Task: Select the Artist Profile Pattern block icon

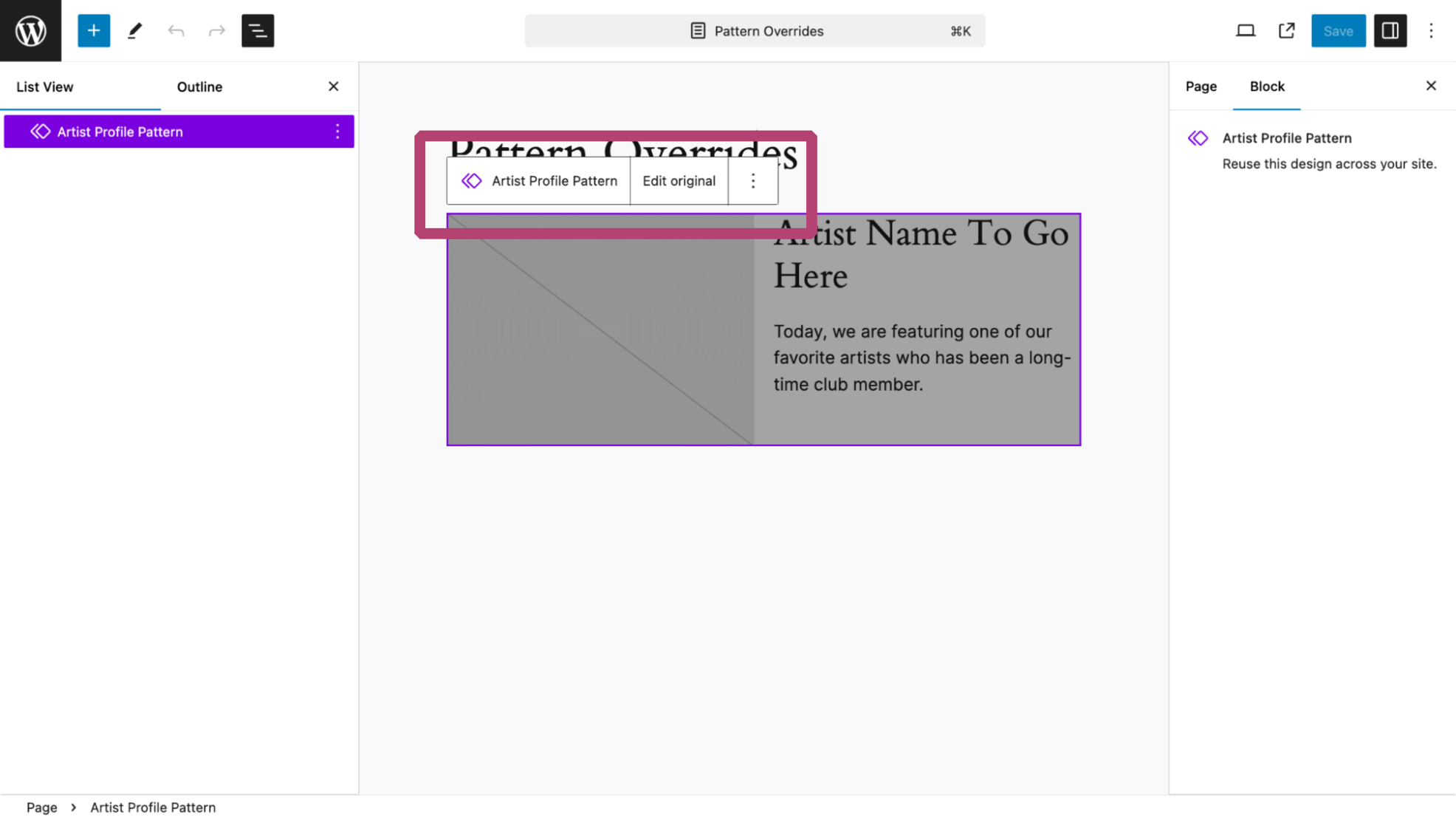Action: (471, 180)
